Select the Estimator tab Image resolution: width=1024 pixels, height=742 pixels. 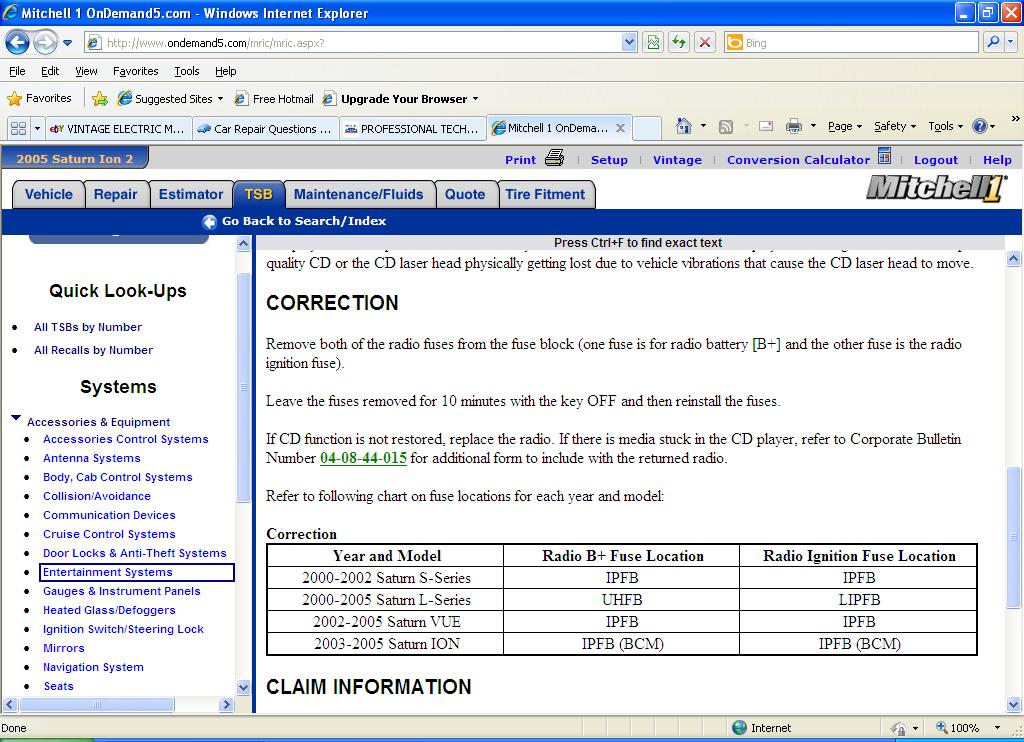191,195
